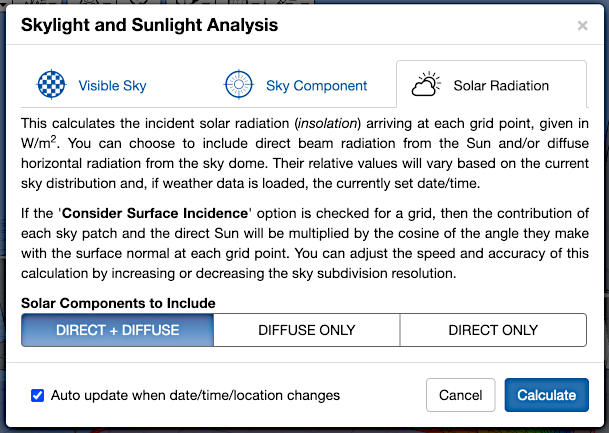Viewport: 609px width, 433px height.
Task: Cancel the solar radiation analysis
Action: [460, 395]
